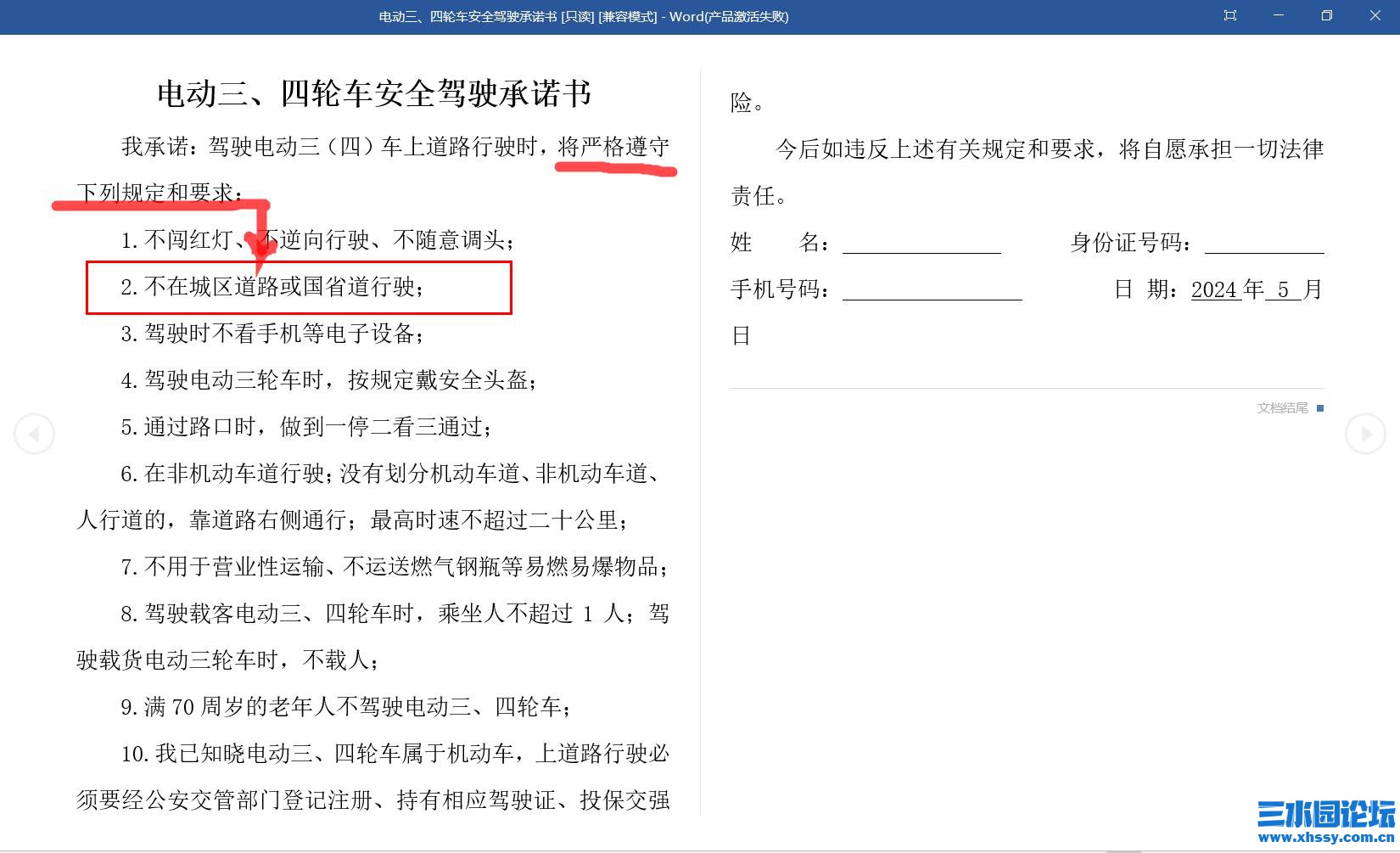
Task: Click the line 2.不在城区道路或国省道行驶
Action: [x=272, y=287]
